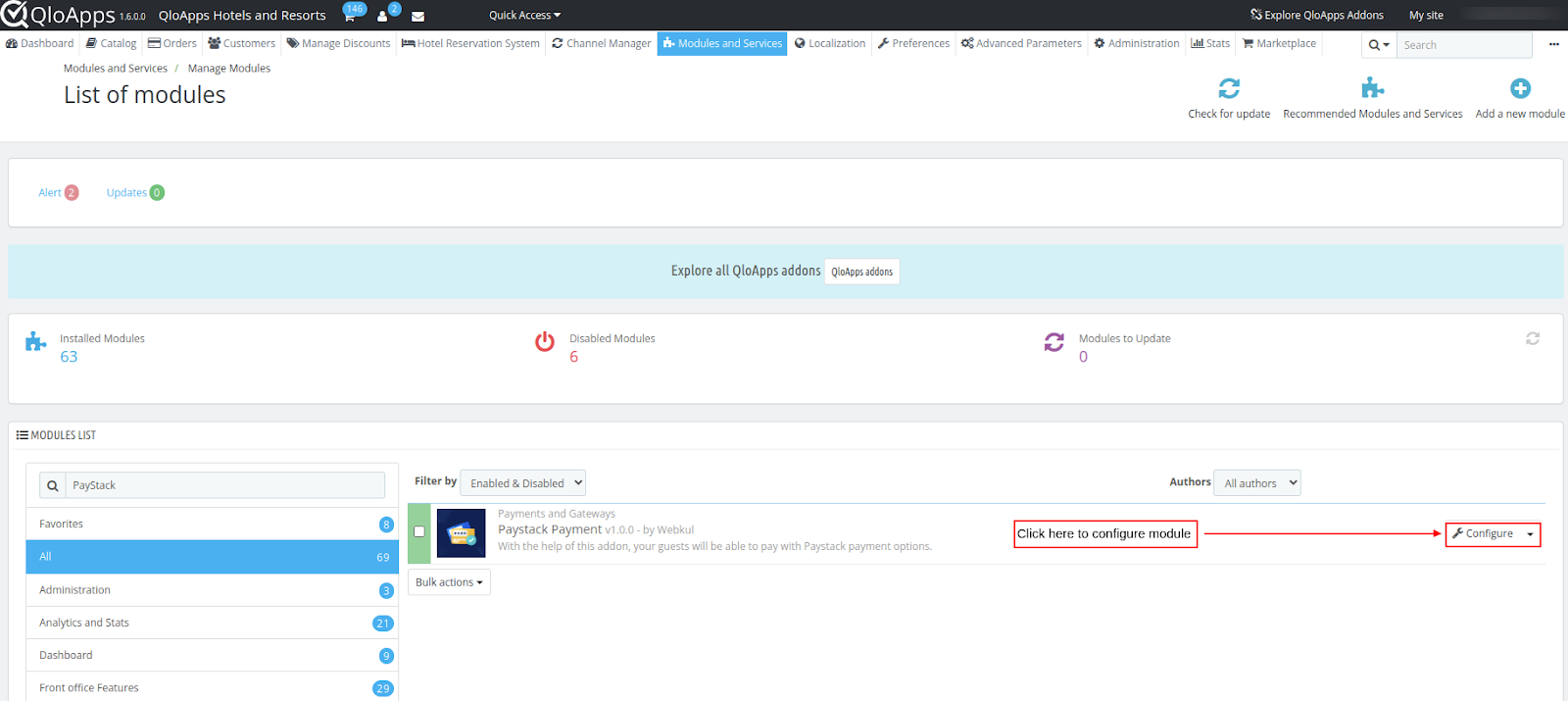The image size is (1568, 701).
Task: Click the Installed Modules puzzle icon
Action: coord(36,341)
